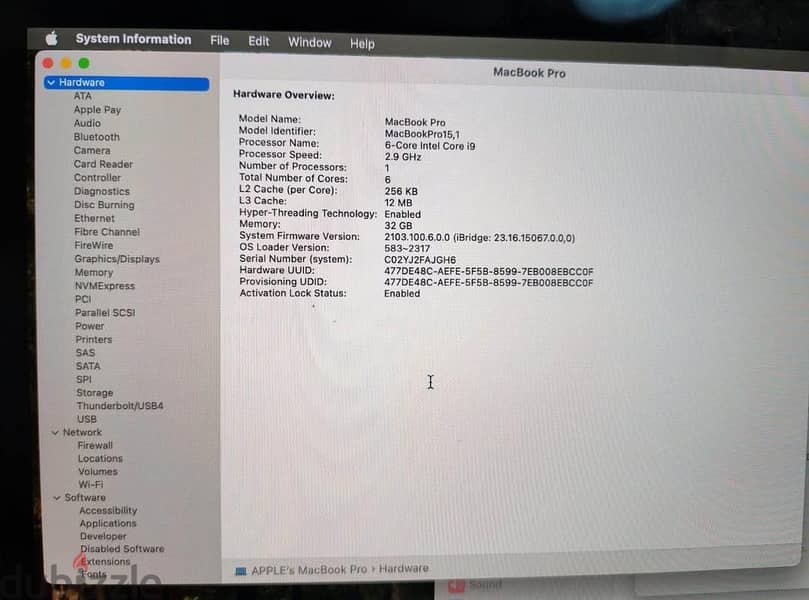The height and width of the screenshot is (600, 809).
Task: Select the Hardware category row
Action: coord(126,83)
